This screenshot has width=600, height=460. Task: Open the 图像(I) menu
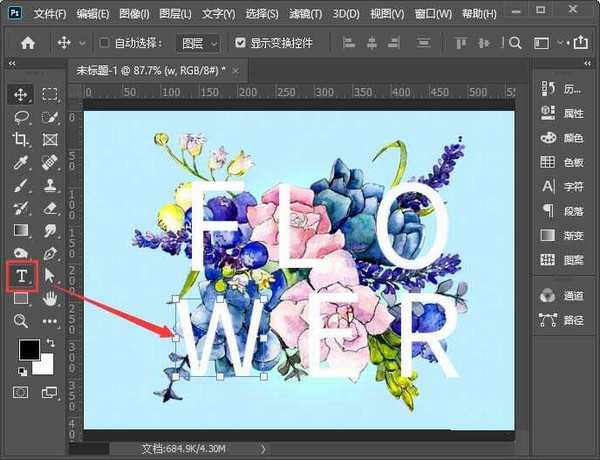(x=133, y=15)
